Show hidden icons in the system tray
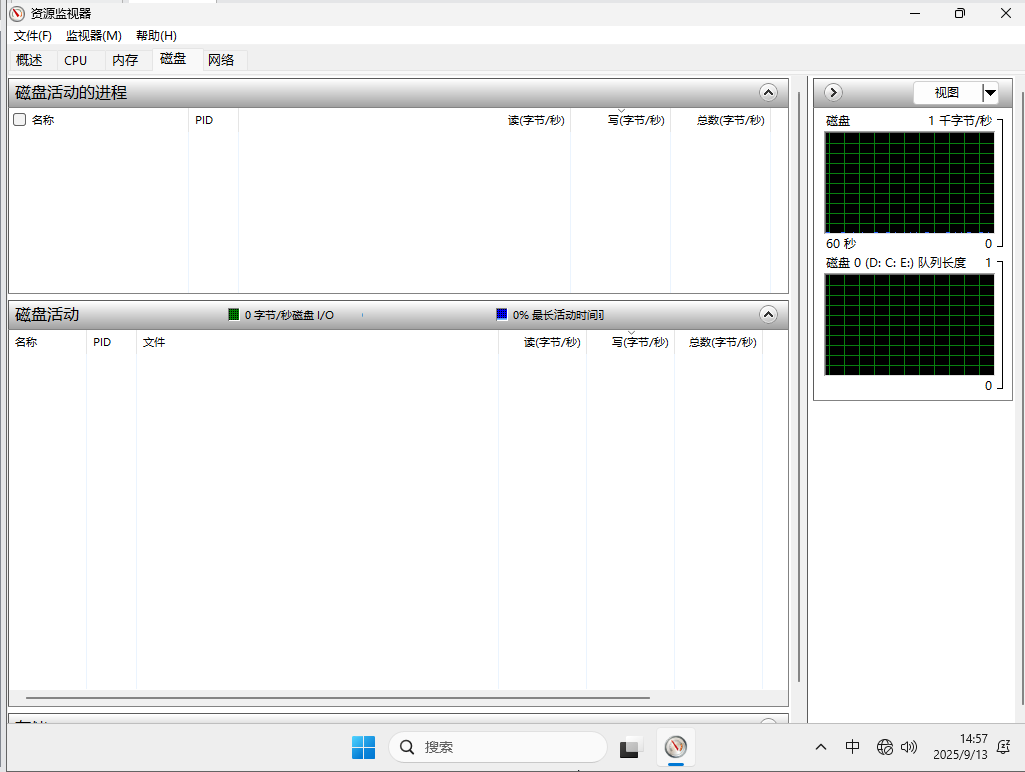 821,747
